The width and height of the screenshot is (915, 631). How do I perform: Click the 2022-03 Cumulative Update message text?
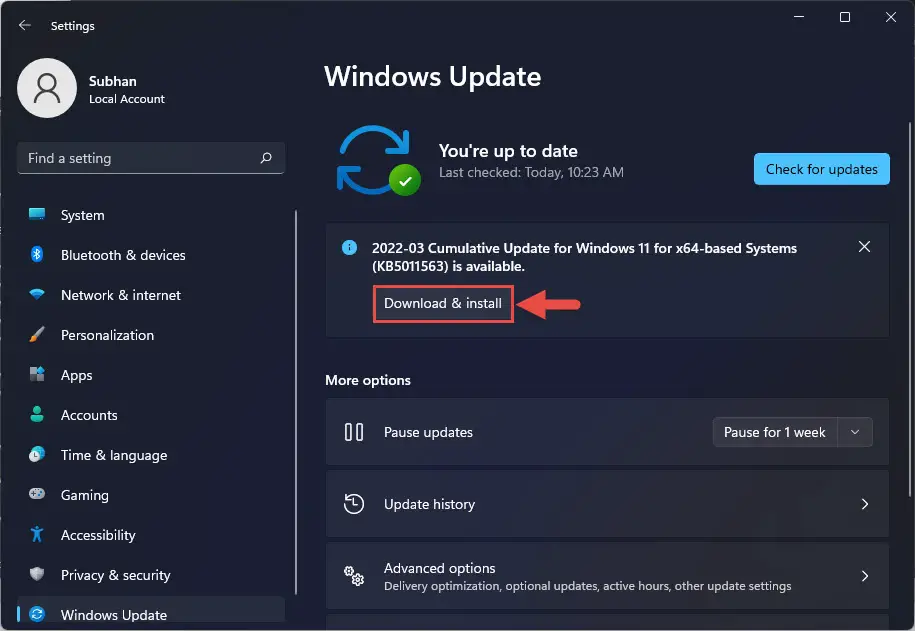[x=584, y=257]
